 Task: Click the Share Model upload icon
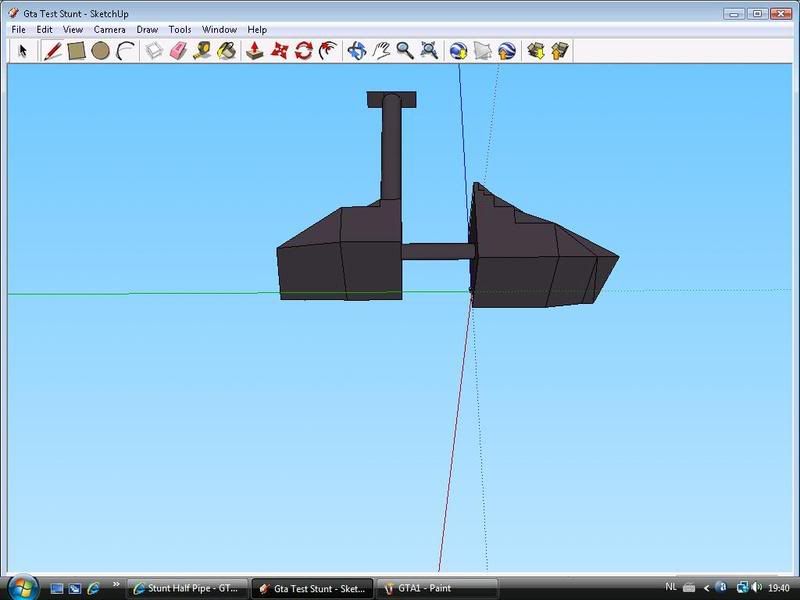click(560, 51)
